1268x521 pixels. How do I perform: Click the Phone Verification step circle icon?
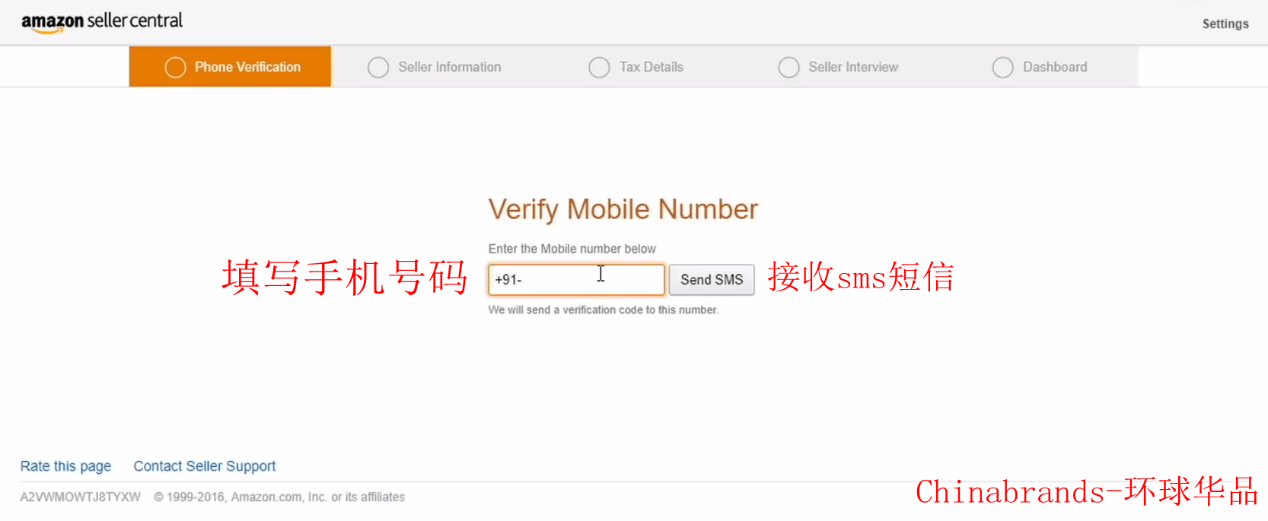coord(175,67)
